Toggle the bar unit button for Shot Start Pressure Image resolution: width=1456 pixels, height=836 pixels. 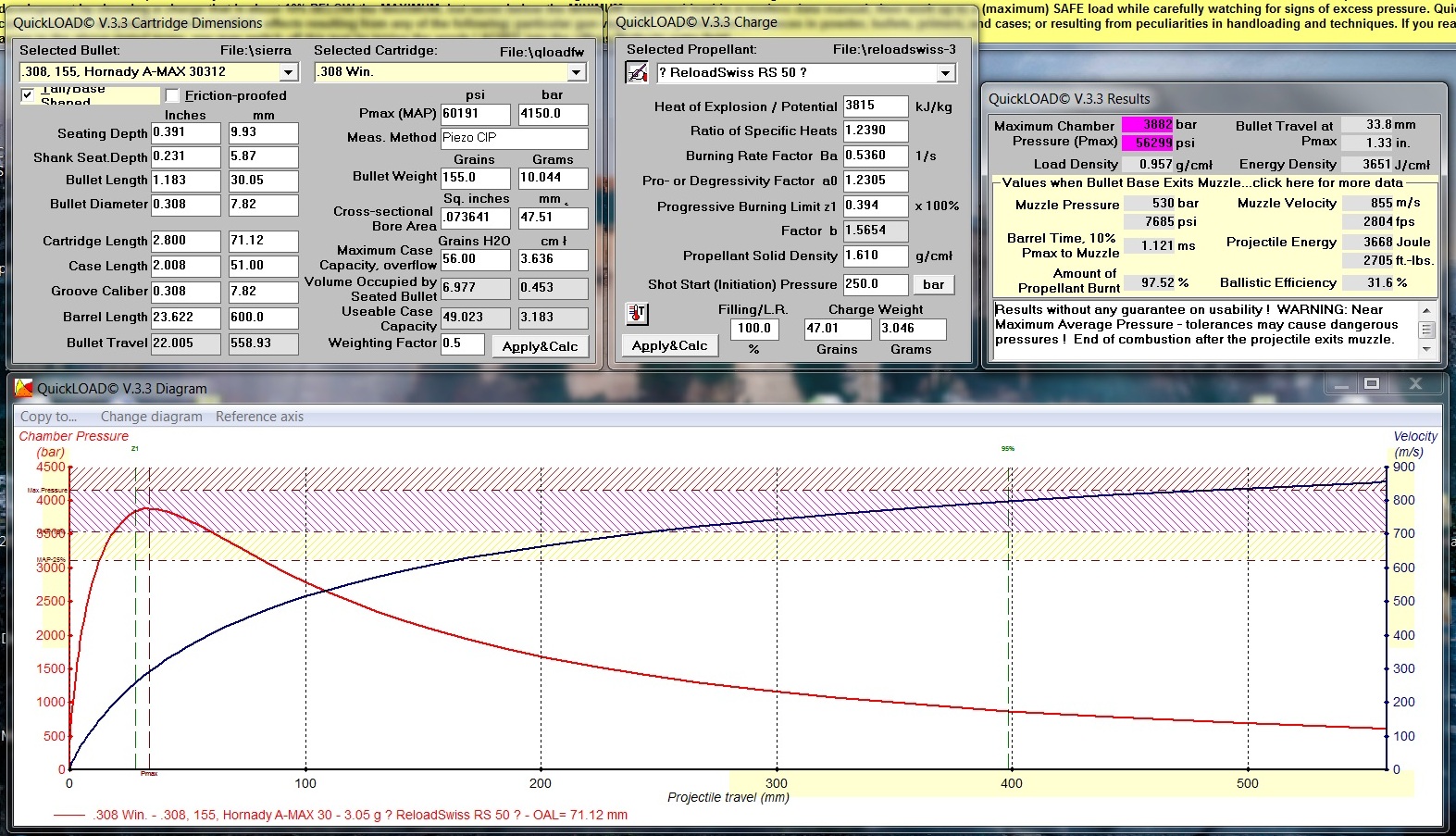[934, 285]
